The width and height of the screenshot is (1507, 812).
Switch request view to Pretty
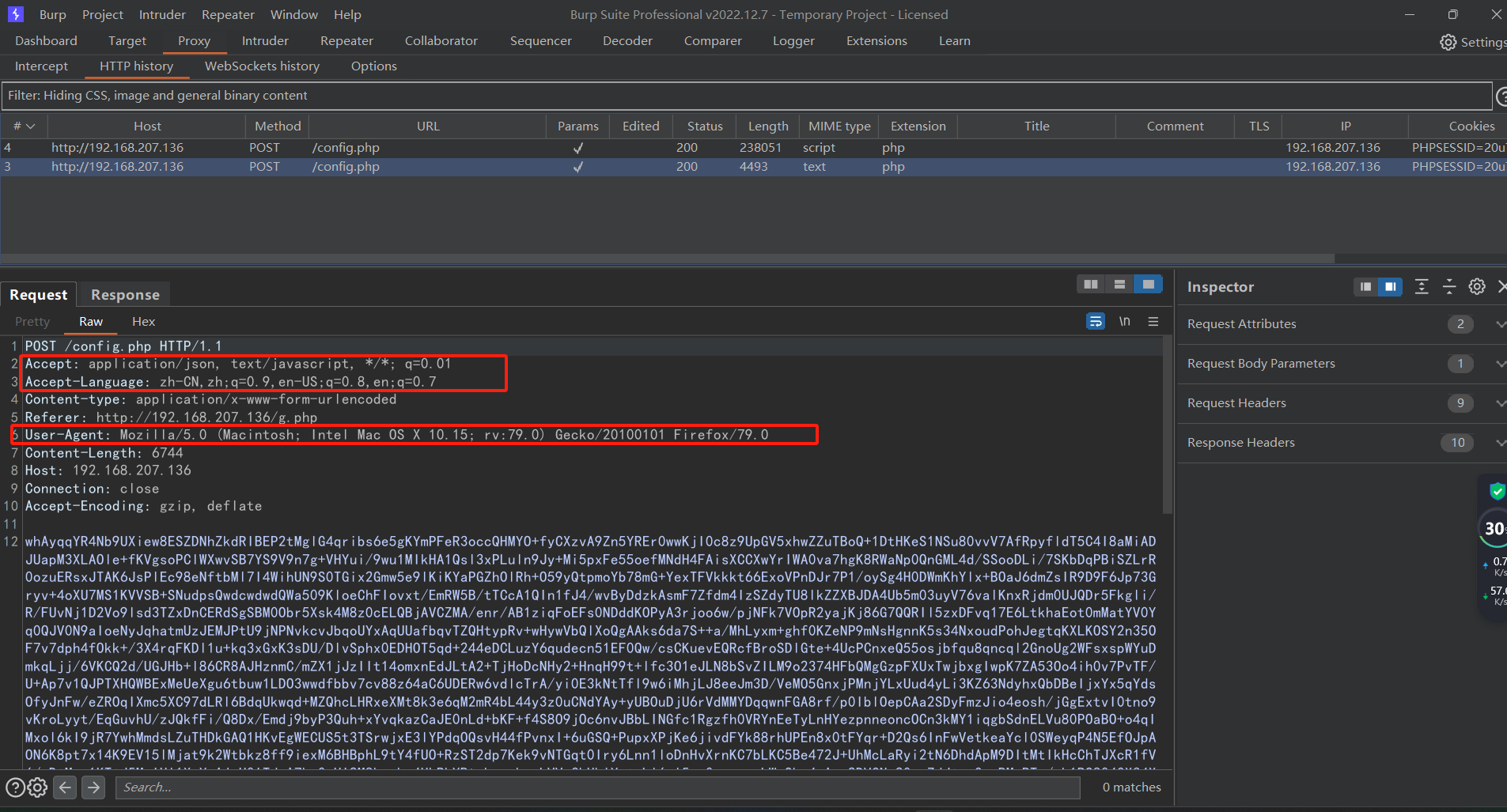click(32, 322)
